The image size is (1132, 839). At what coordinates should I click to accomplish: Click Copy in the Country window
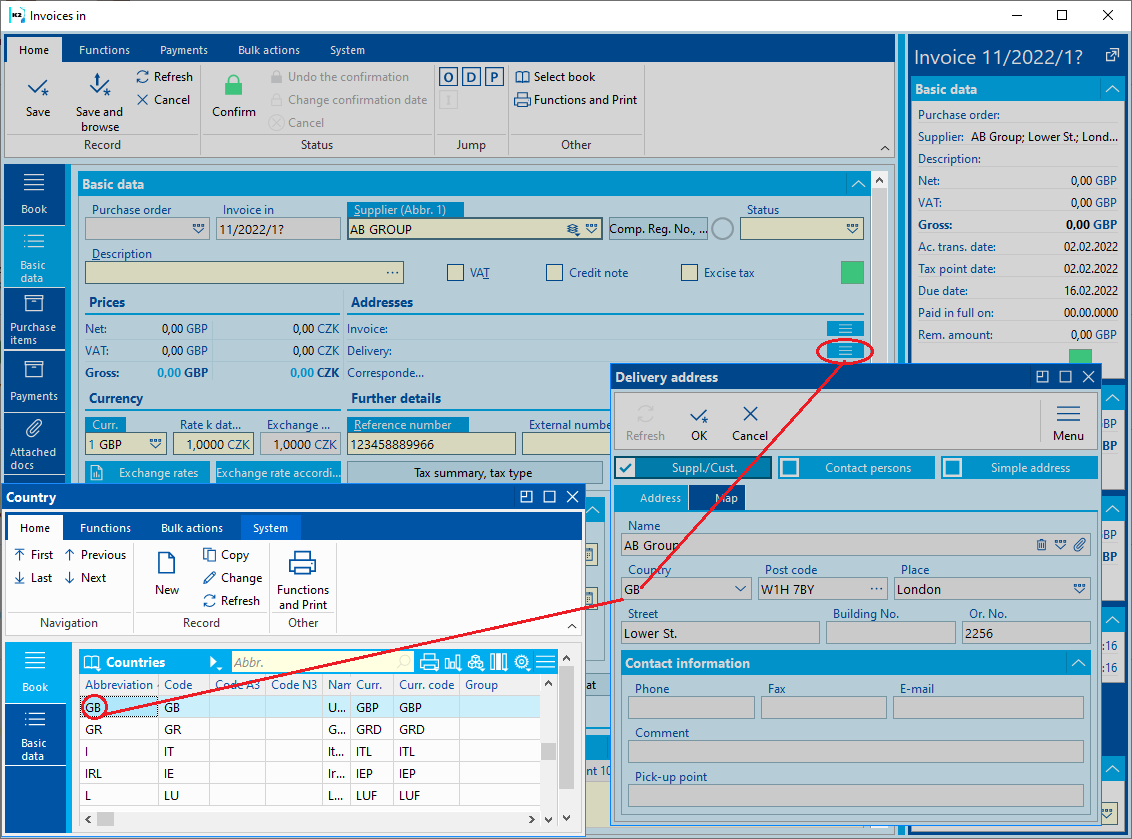click(226, 555)
